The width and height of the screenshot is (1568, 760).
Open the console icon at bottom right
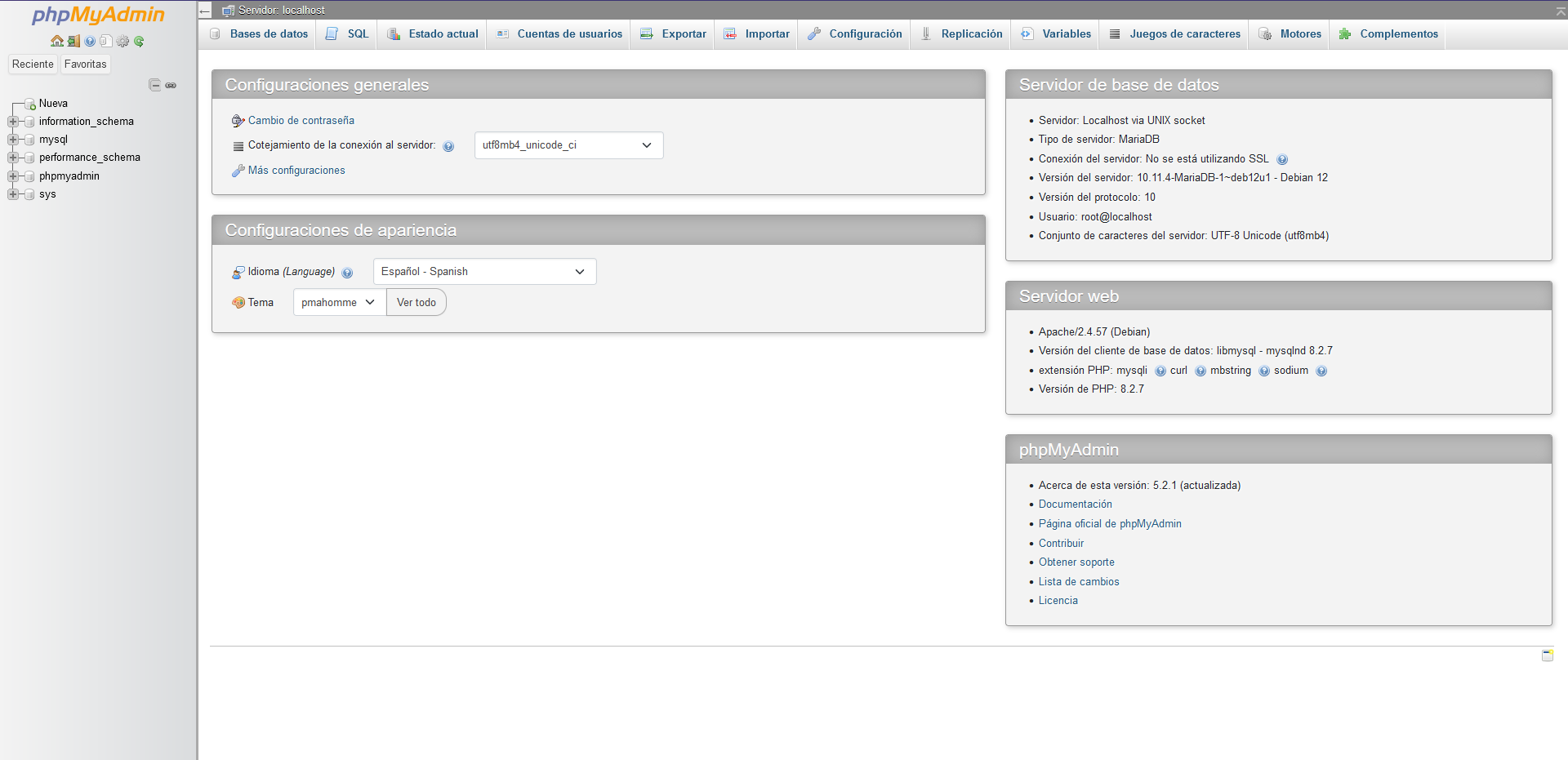pos(1548,656)
